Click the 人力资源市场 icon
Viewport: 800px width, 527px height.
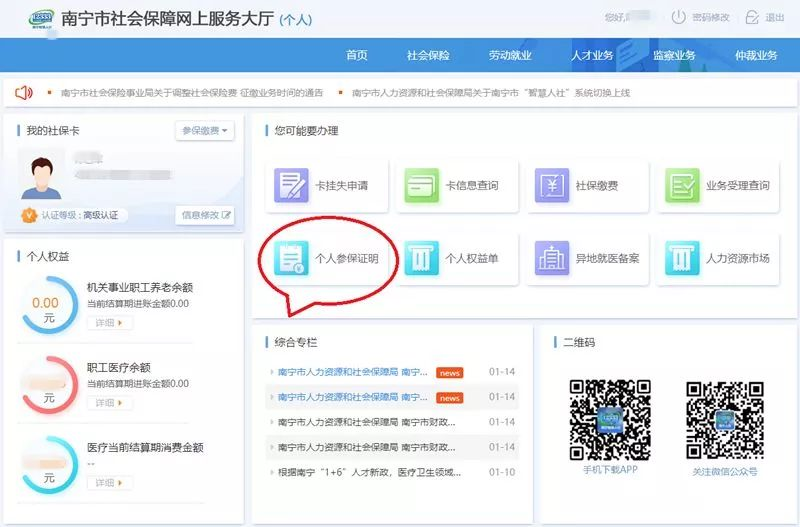(x=682, y=258)
